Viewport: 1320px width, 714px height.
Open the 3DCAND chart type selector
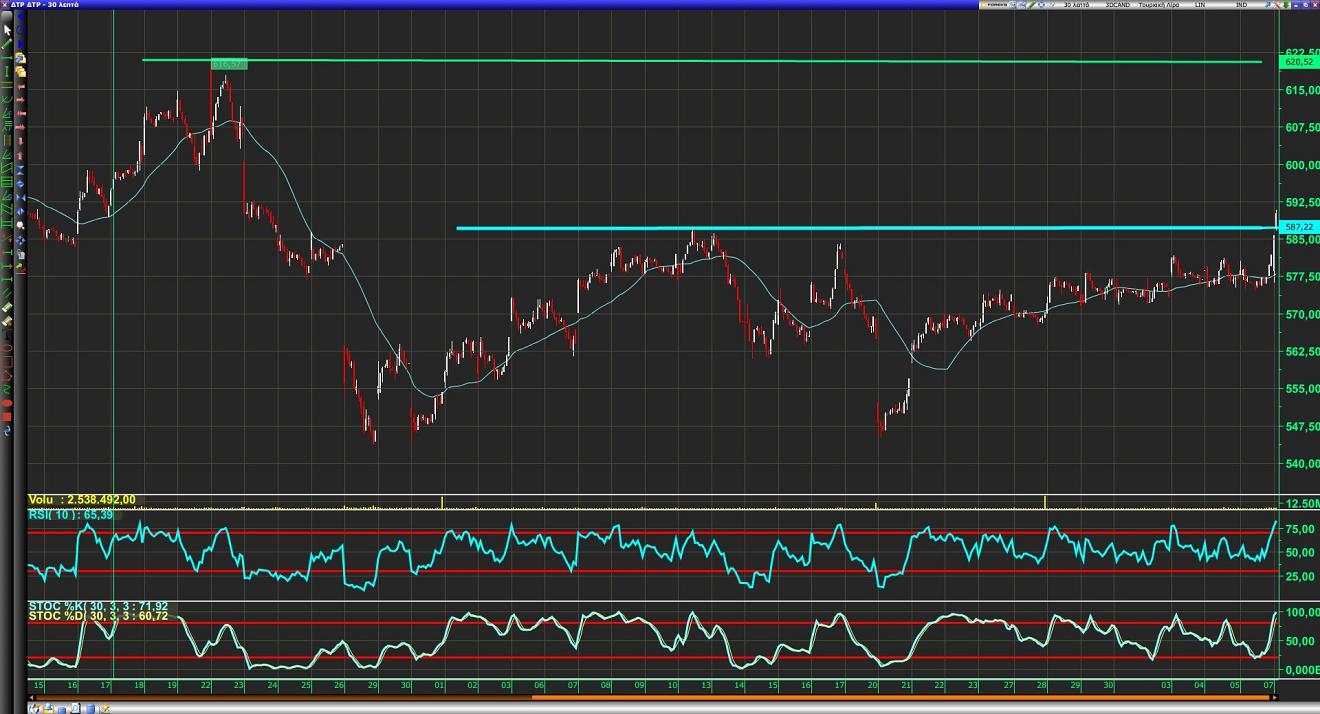1117,5
